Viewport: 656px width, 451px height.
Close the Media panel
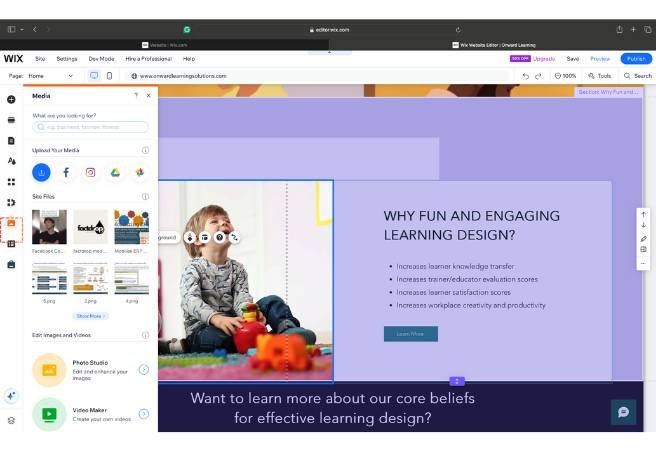pos(149,96)
